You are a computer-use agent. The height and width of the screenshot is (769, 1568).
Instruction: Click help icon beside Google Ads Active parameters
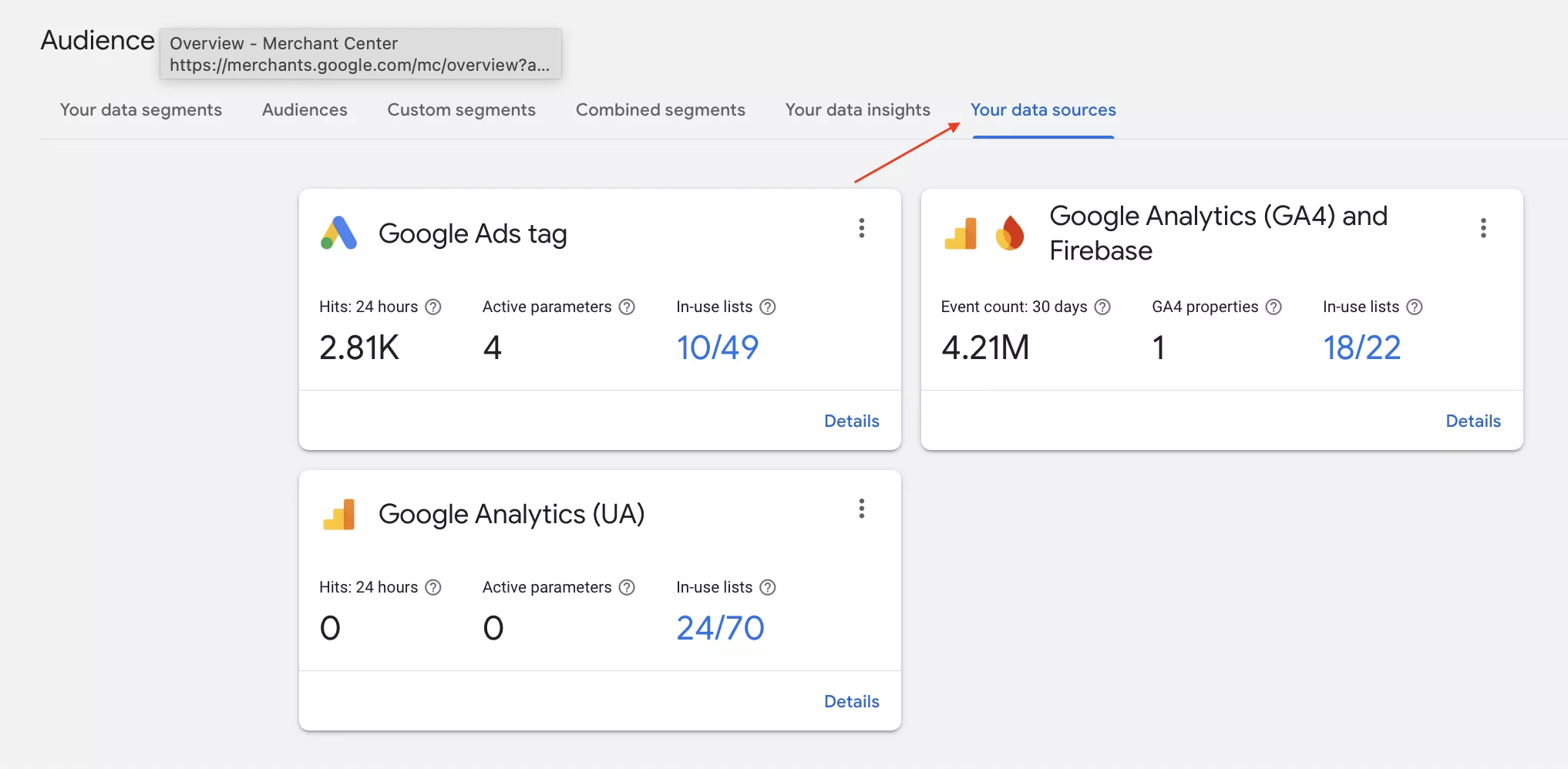pos(628,307)
